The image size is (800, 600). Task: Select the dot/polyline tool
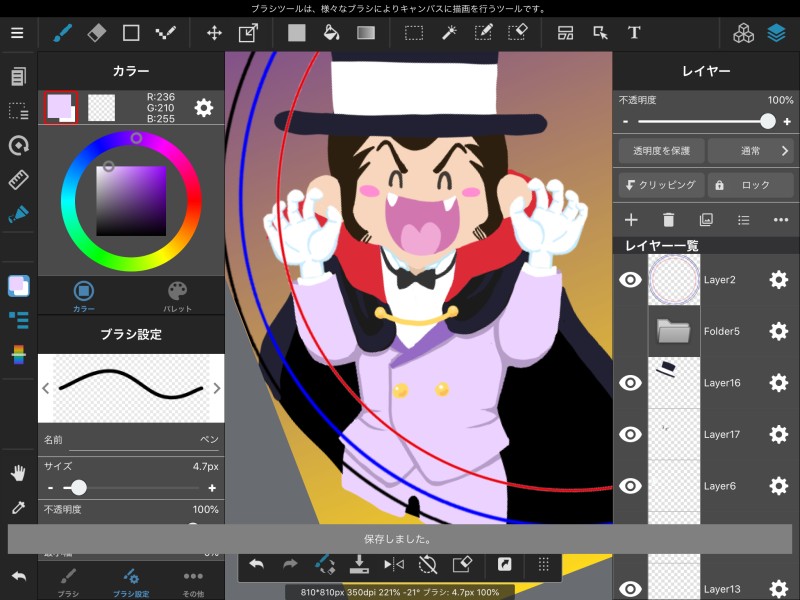tap(165, 33)
